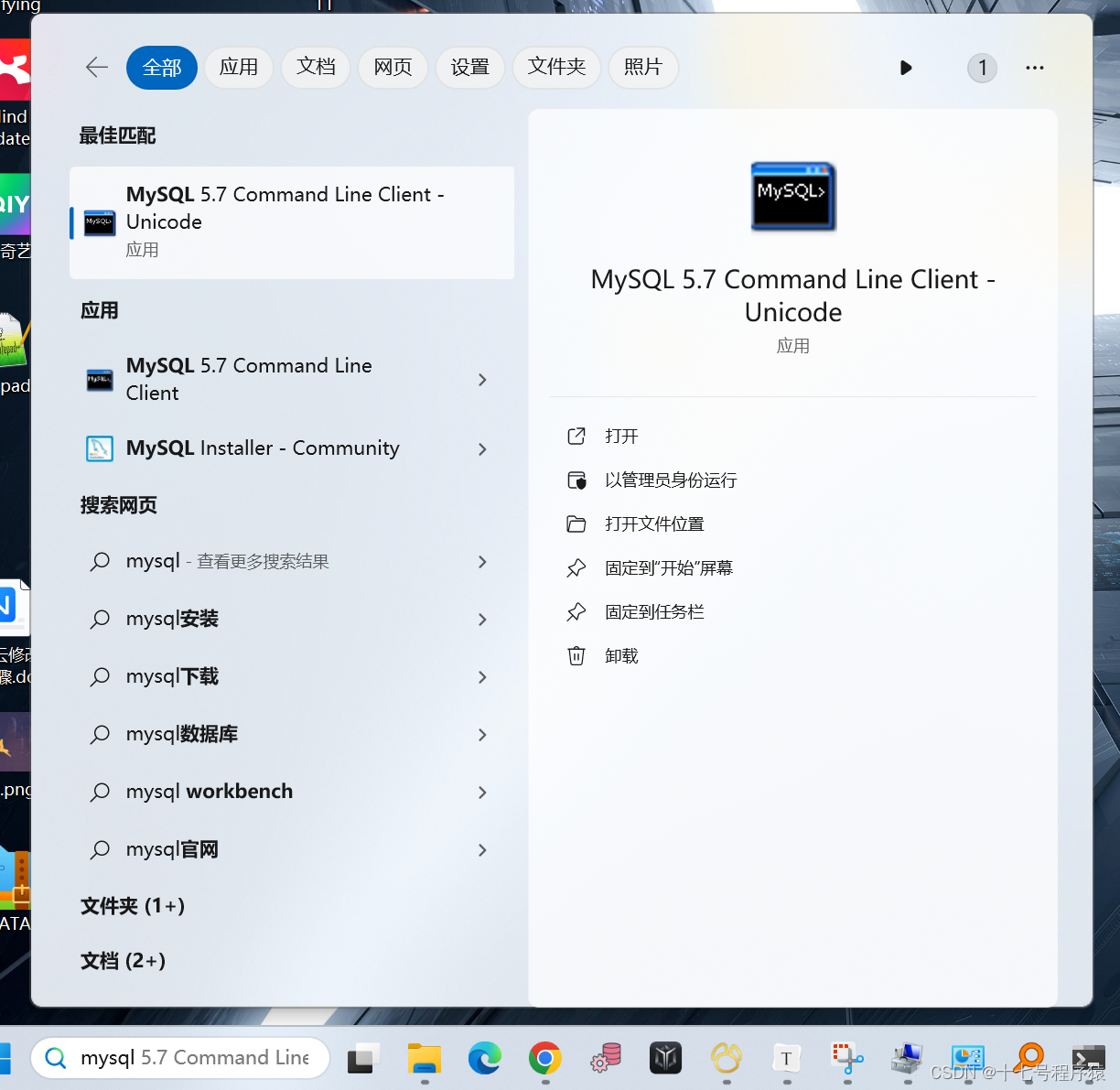Choose 打开文件位置 option
This screenshot has height=1090, width=1120.
[654, 524]
